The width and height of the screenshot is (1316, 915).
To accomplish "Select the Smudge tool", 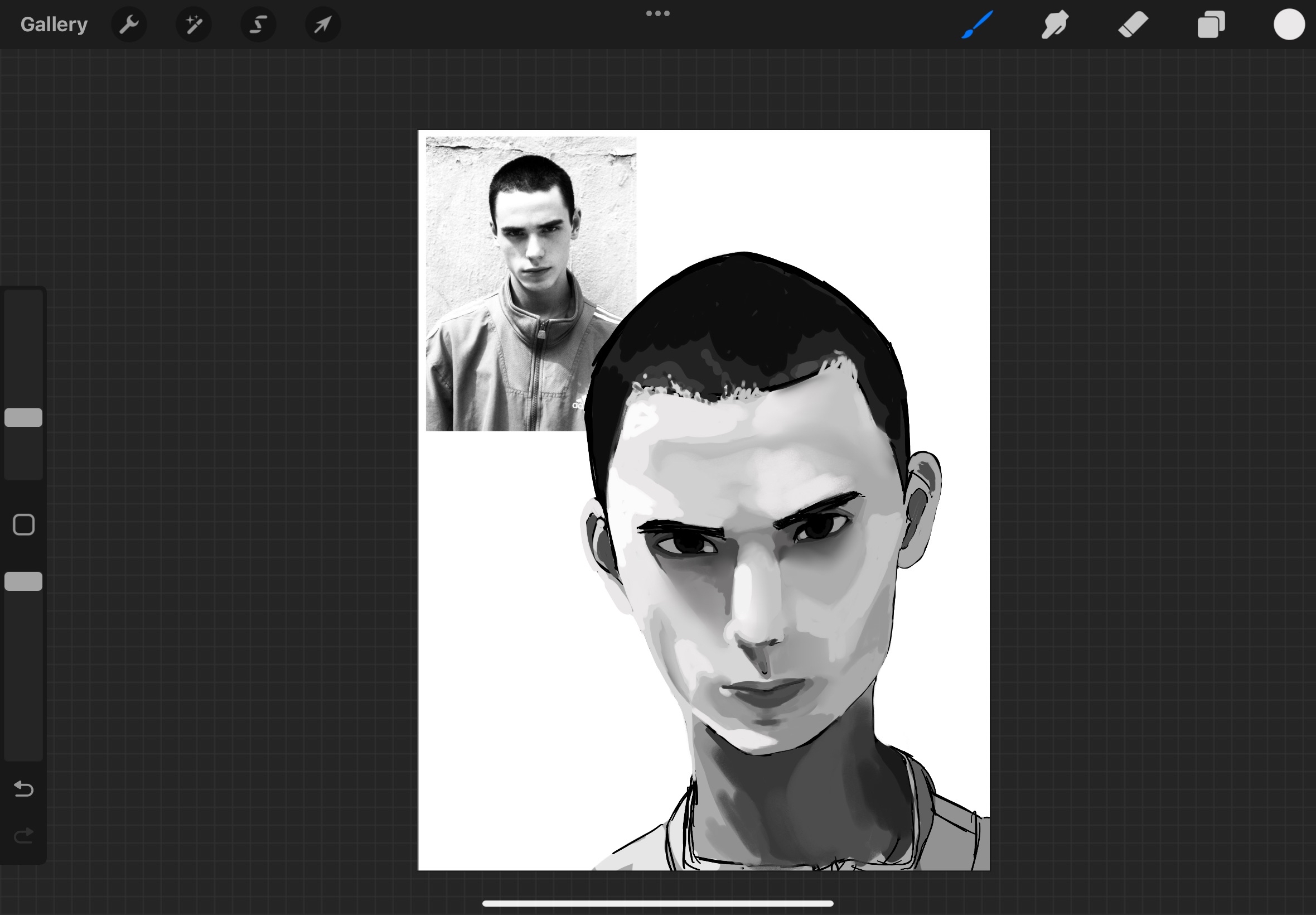I will pyautogui.click(x=1054, y=25).
